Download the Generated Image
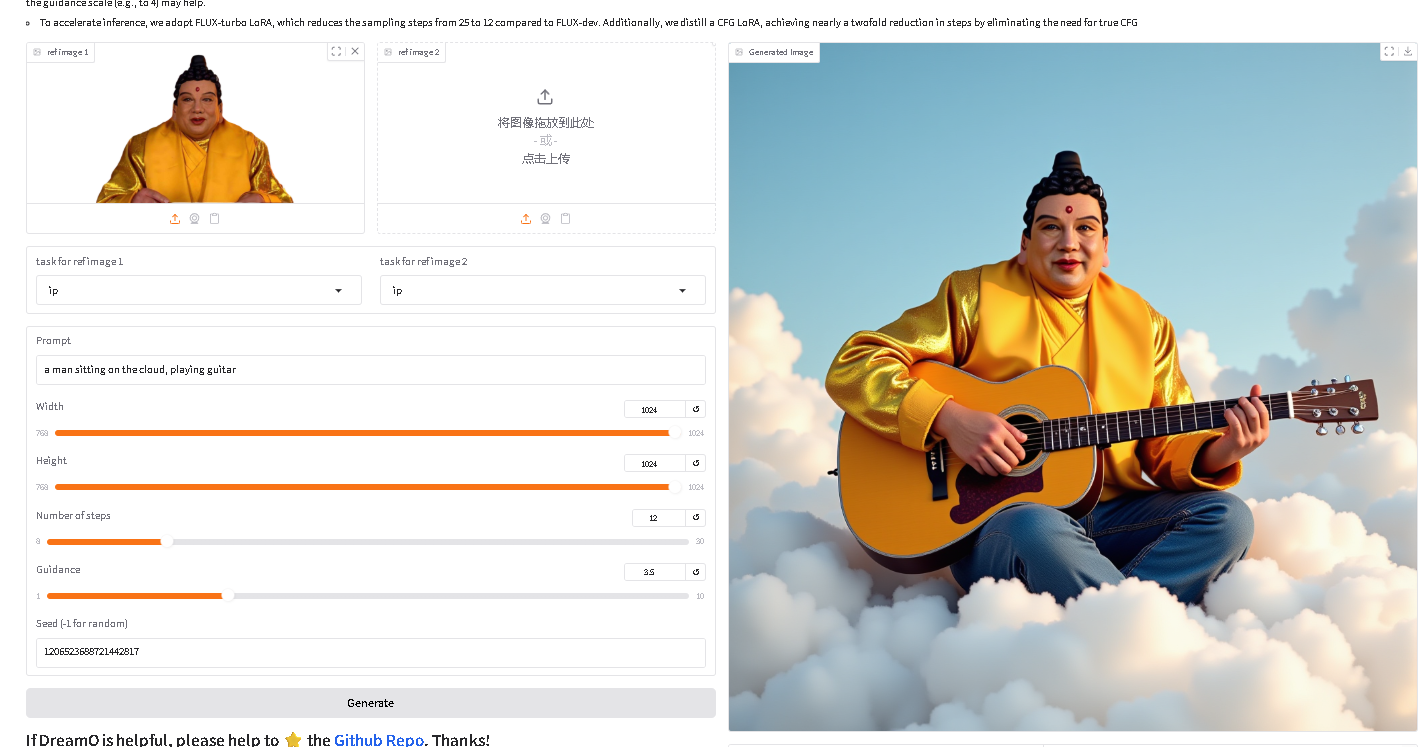The width and height of the screenshot is (1427, 747). pyautogui.click(x=1408, y=51)
